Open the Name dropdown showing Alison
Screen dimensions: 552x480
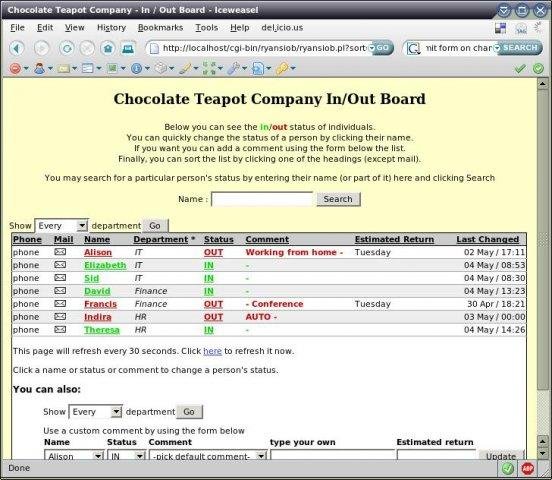coord(74,456)
